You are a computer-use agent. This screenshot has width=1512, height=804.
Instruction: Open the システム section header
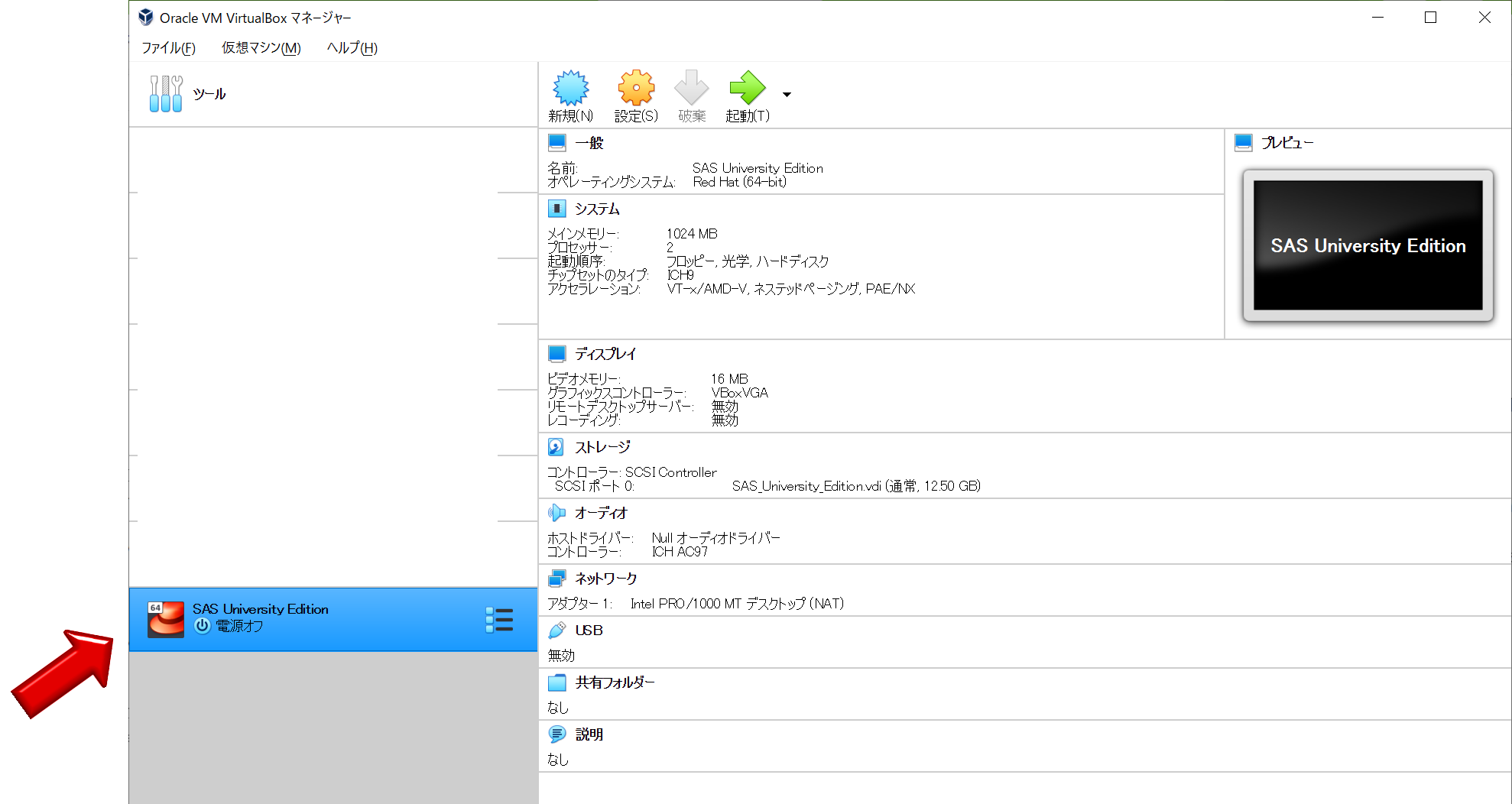pyautogui.click(x=597, y=209)
